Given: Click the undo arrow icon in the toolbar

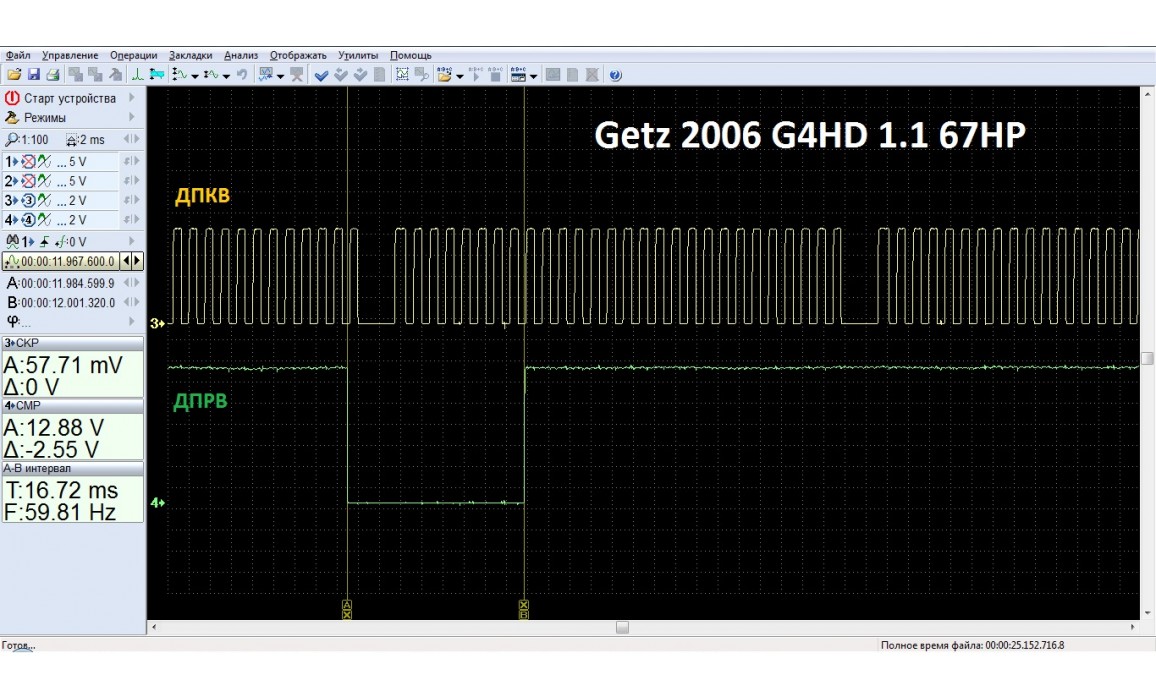Looking at the screenshot, I should [x=241, y=75].
